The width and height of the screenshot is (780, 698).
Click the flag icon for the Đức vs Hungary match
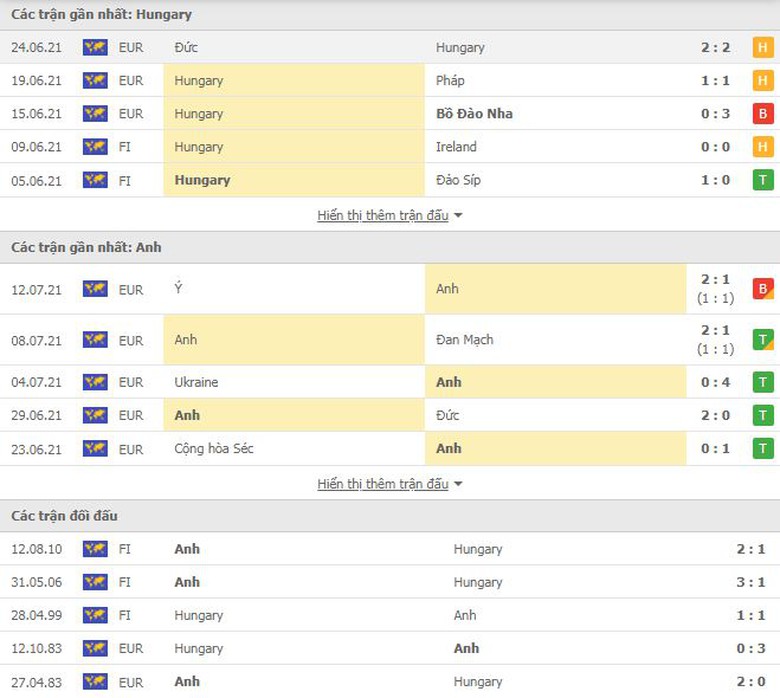[95, 47]
